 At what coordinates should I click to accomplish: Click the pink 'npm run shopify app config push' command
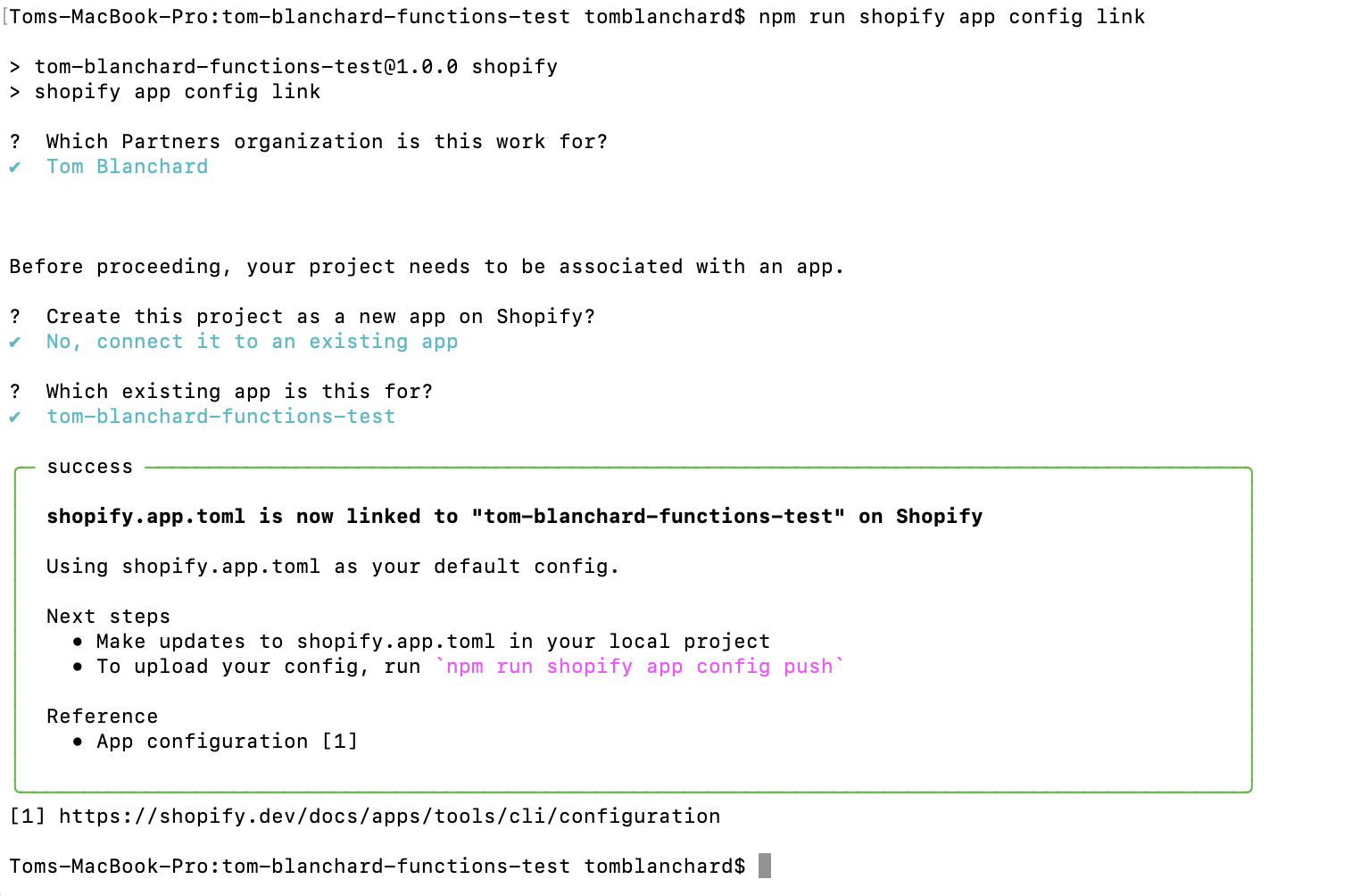[x=640, y=667]
